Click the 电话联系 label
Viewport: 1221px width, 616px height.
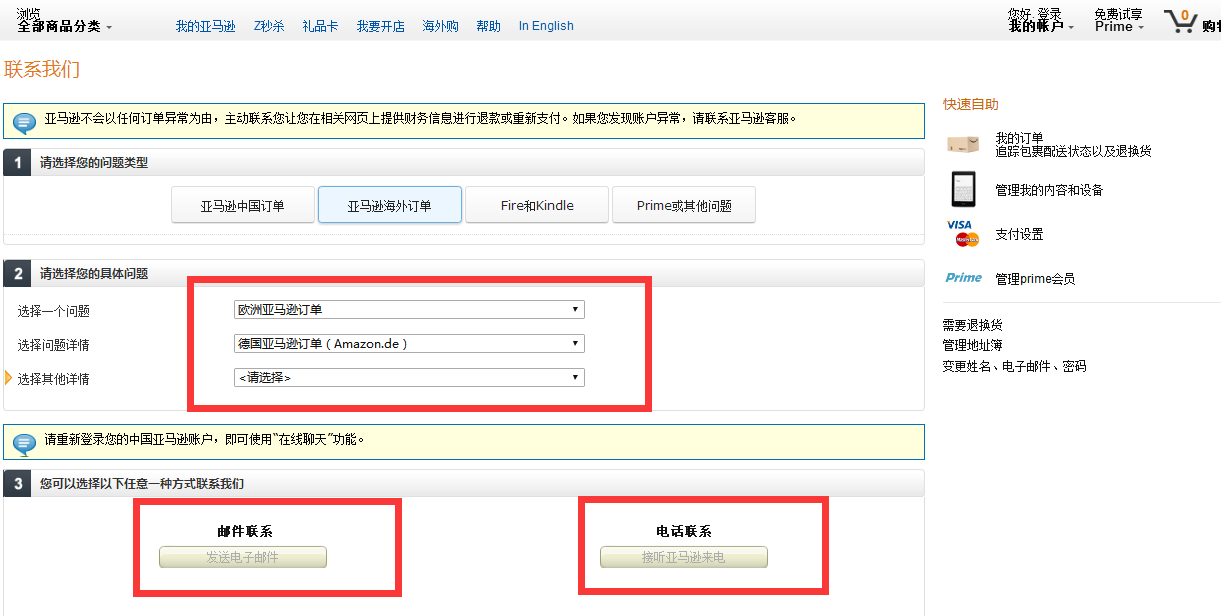tap(684, 531)
